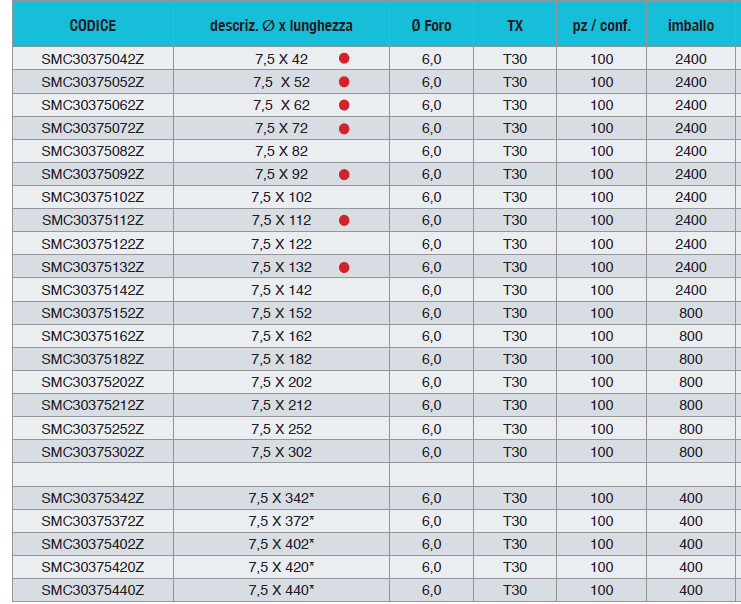This screenshot has width=741, height=604.
Task: Click the red dot beside 7,5 X 112
Action: pyautogui.click(x=344, y=220)
